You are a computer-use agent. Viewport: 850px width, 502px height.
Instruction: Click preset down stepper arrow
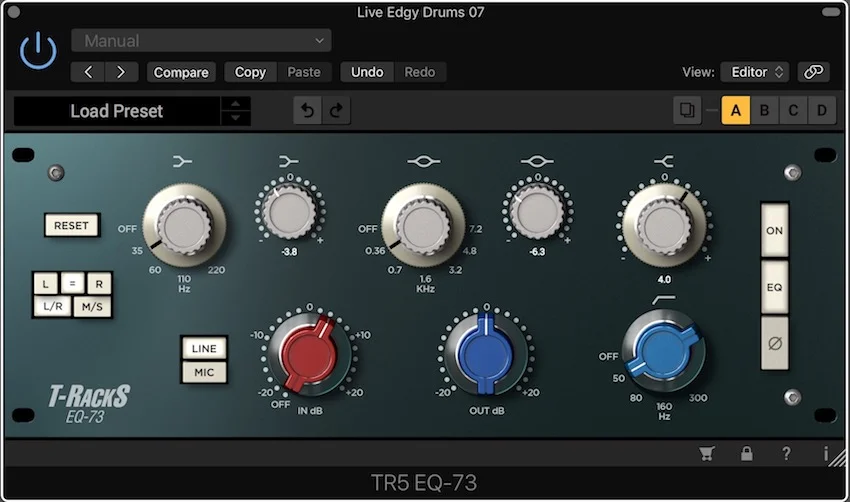pos(235,118)
